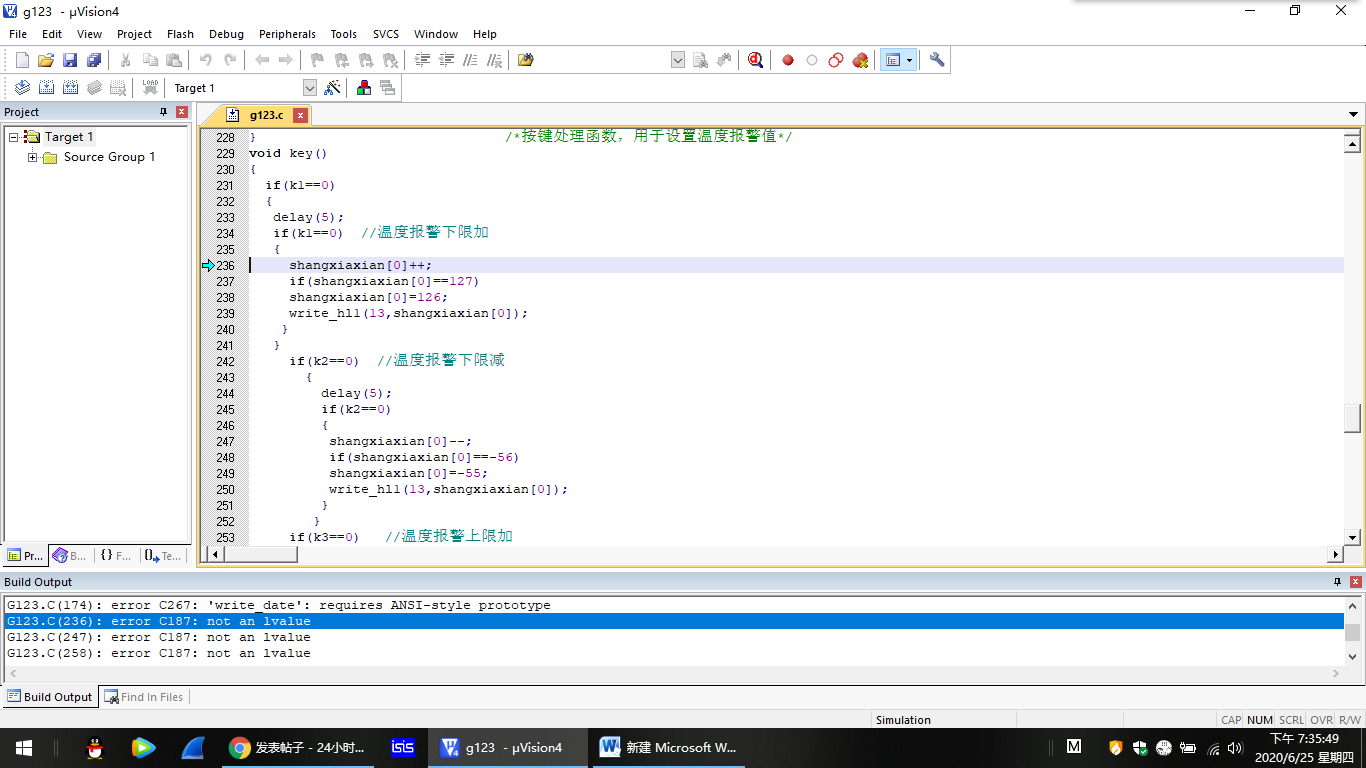Image resolution: width=1366 pixels, height=768 pixels.
Task: Switch to the Find In Files tab
Action: [143, 697]
